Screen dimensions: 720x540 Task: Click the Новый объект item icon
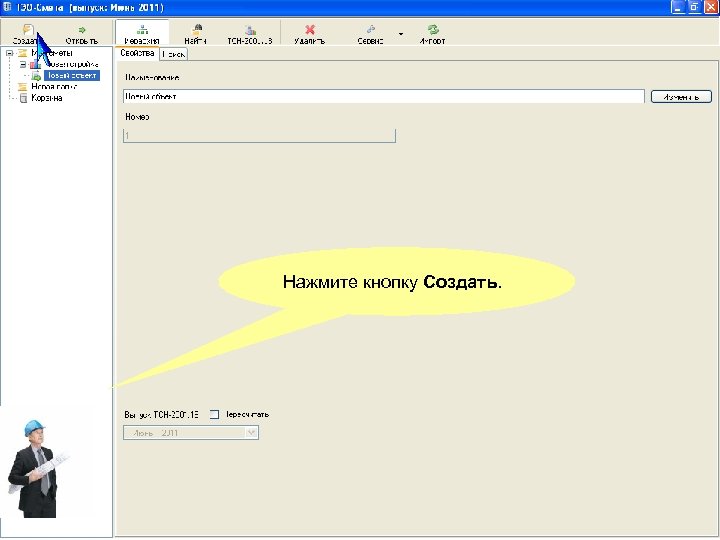click(36, 76)
